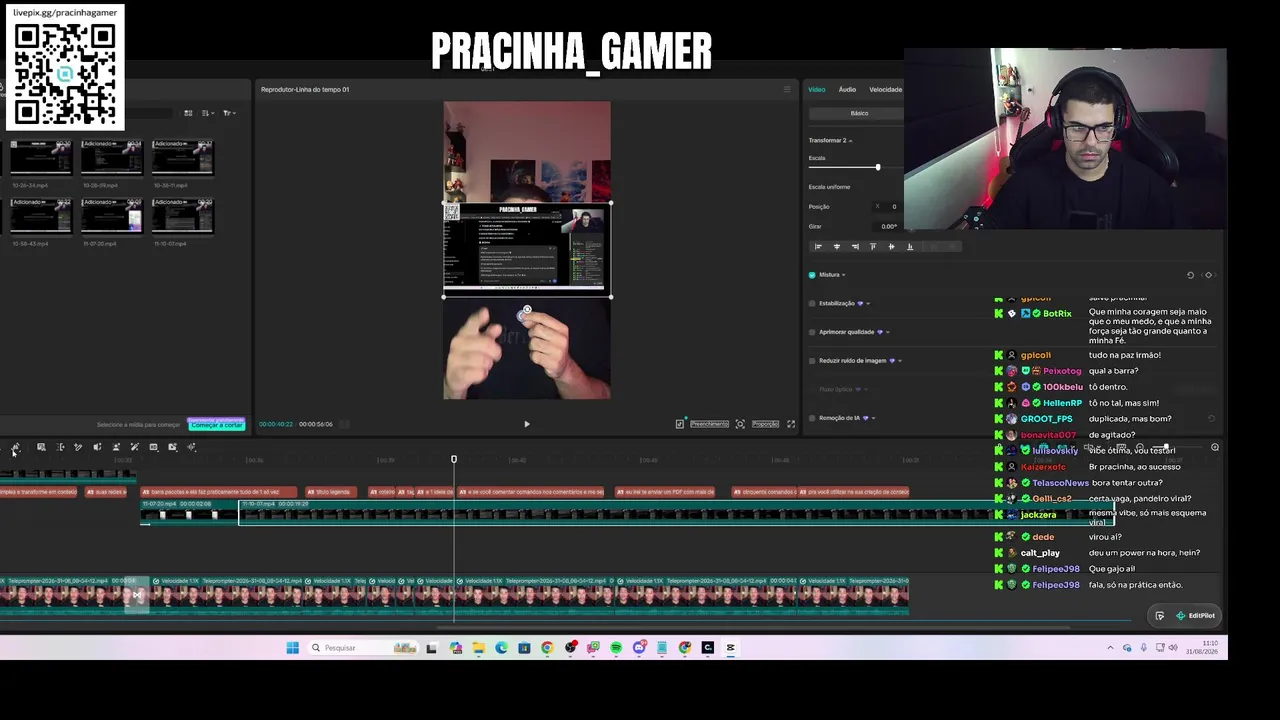Expand the Estabilização options arrow

click(867, 303)
